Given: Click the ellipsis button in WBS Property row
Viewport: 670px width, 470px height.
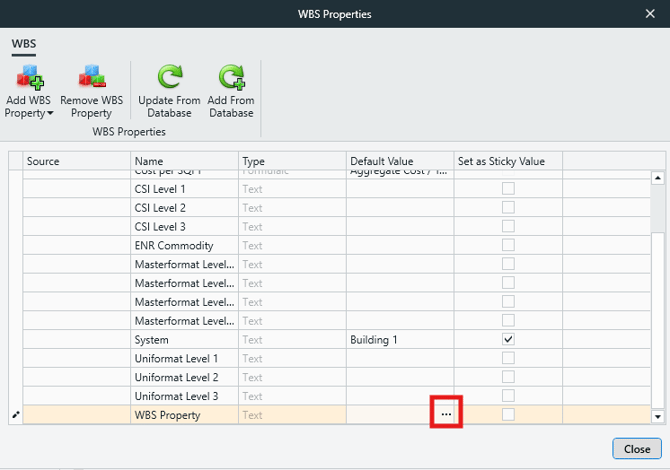Looking at the screenshot, I should tap(446, 414).
